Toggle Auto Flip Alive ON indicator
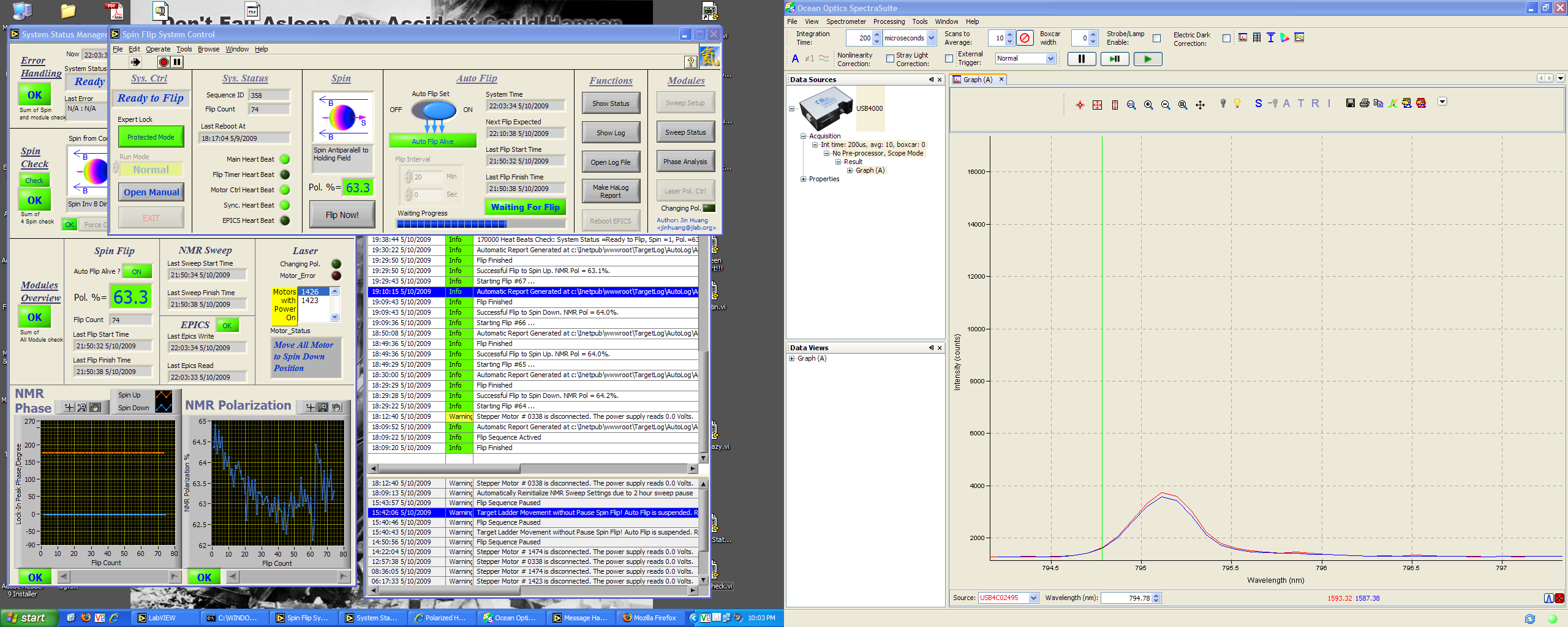This screenshot has height=627, width=1568. 137,271
